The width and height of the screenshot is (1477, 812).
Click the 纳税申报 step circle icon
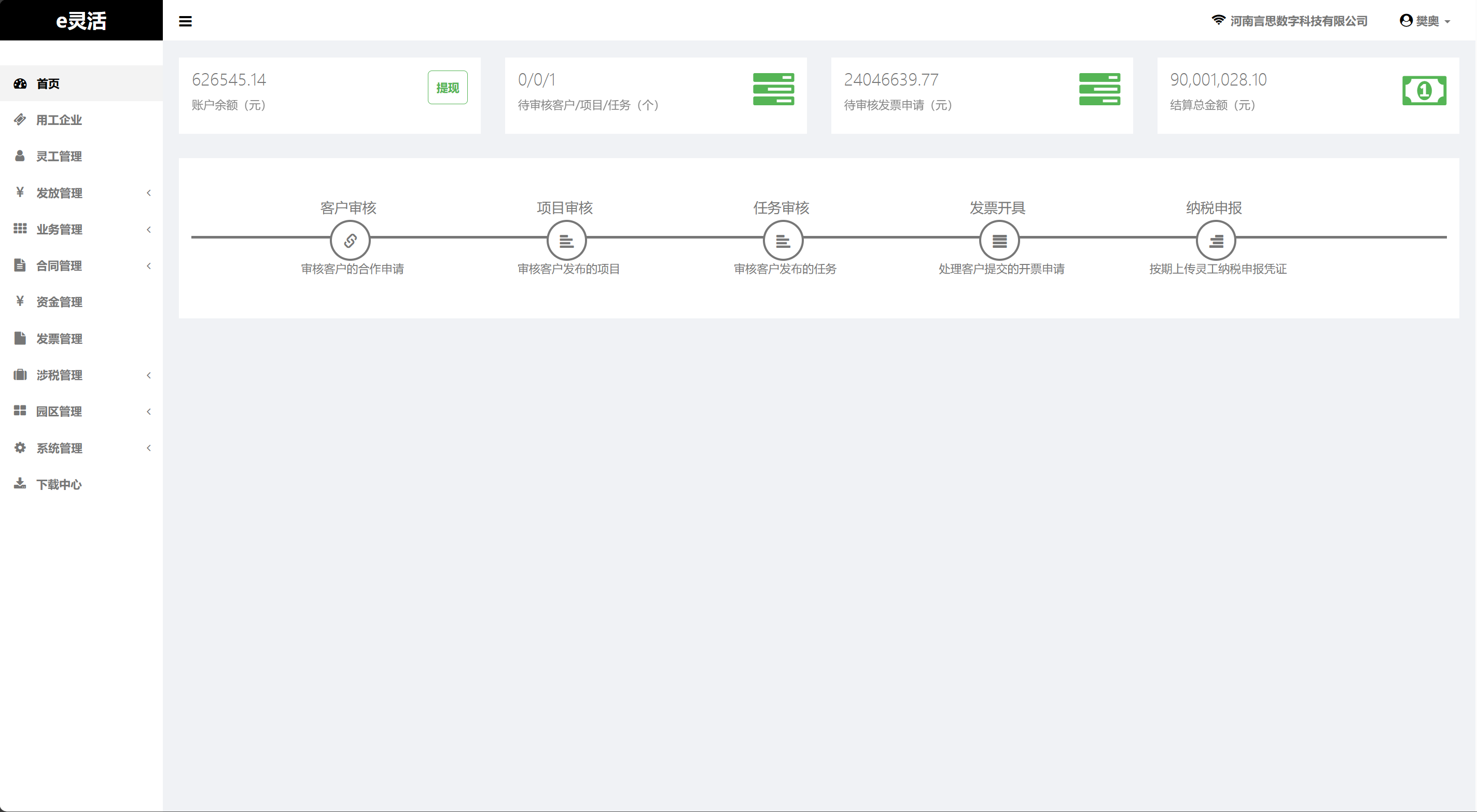point(1216,240)
